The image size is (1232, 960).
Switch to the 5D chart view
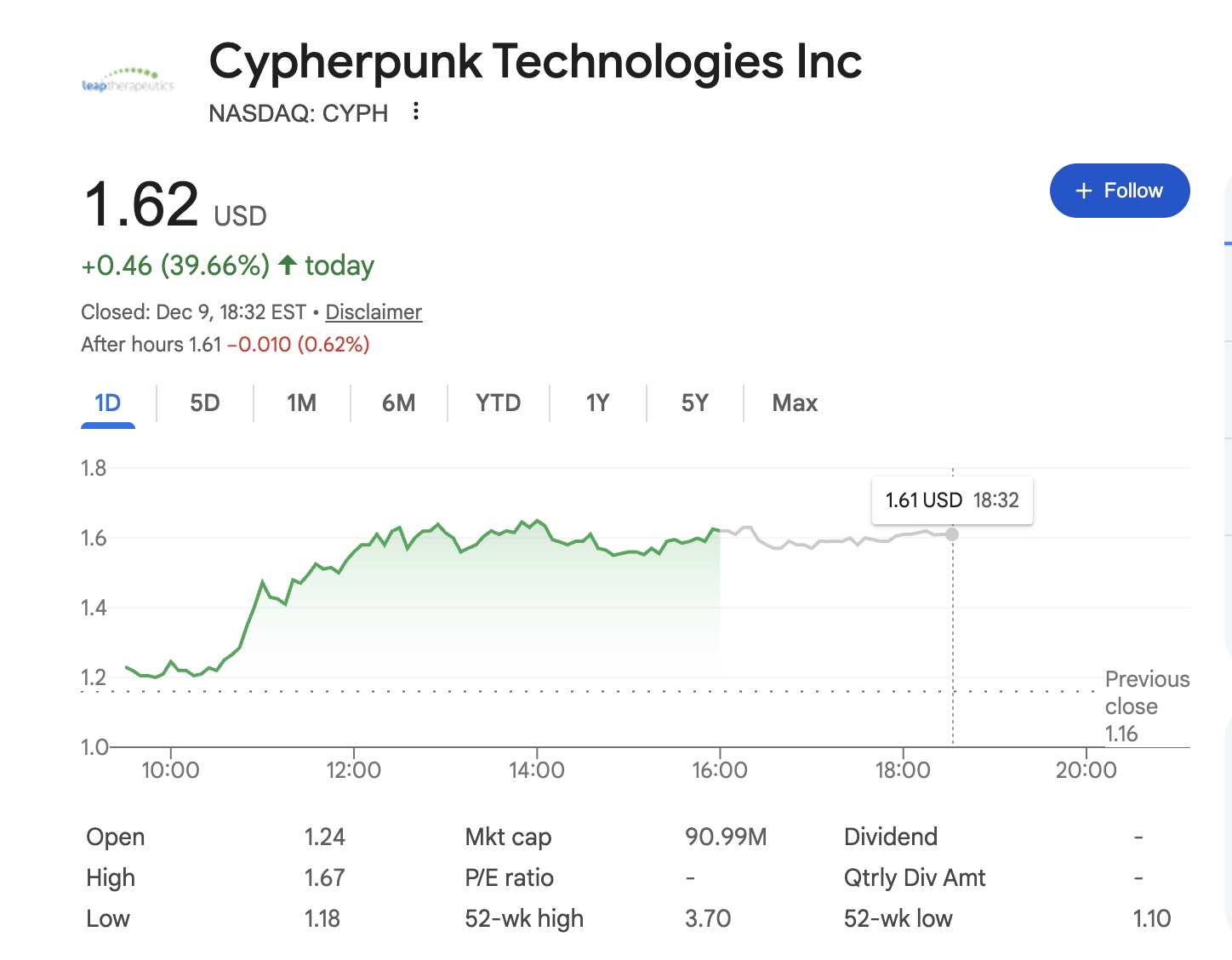(x=204, y=403)
